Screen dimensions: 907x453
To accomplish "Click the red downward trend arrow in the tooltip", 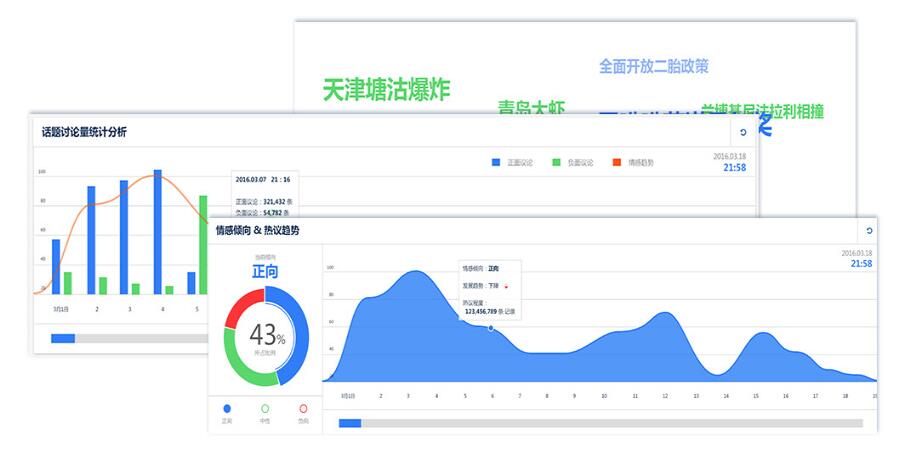I will pyautogui.click(x=506, y=286).
